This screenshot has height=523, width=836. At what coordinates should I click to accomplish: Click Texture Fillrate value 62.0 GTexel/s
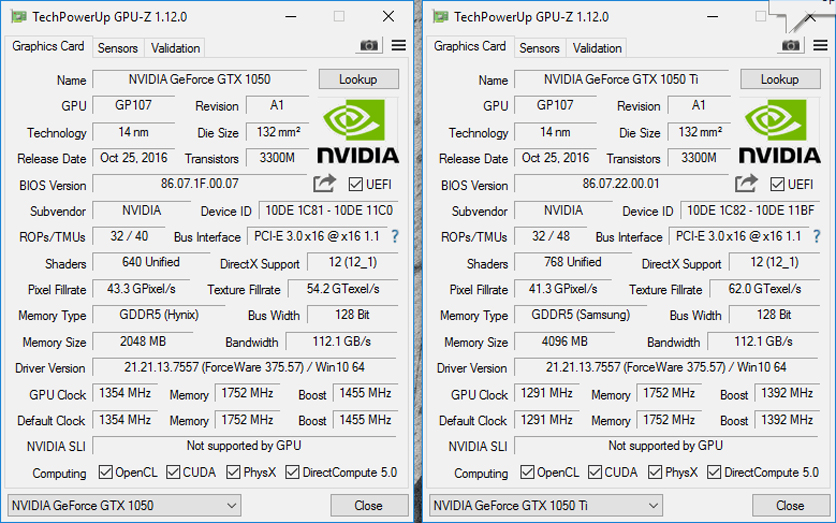click(765, 289)
